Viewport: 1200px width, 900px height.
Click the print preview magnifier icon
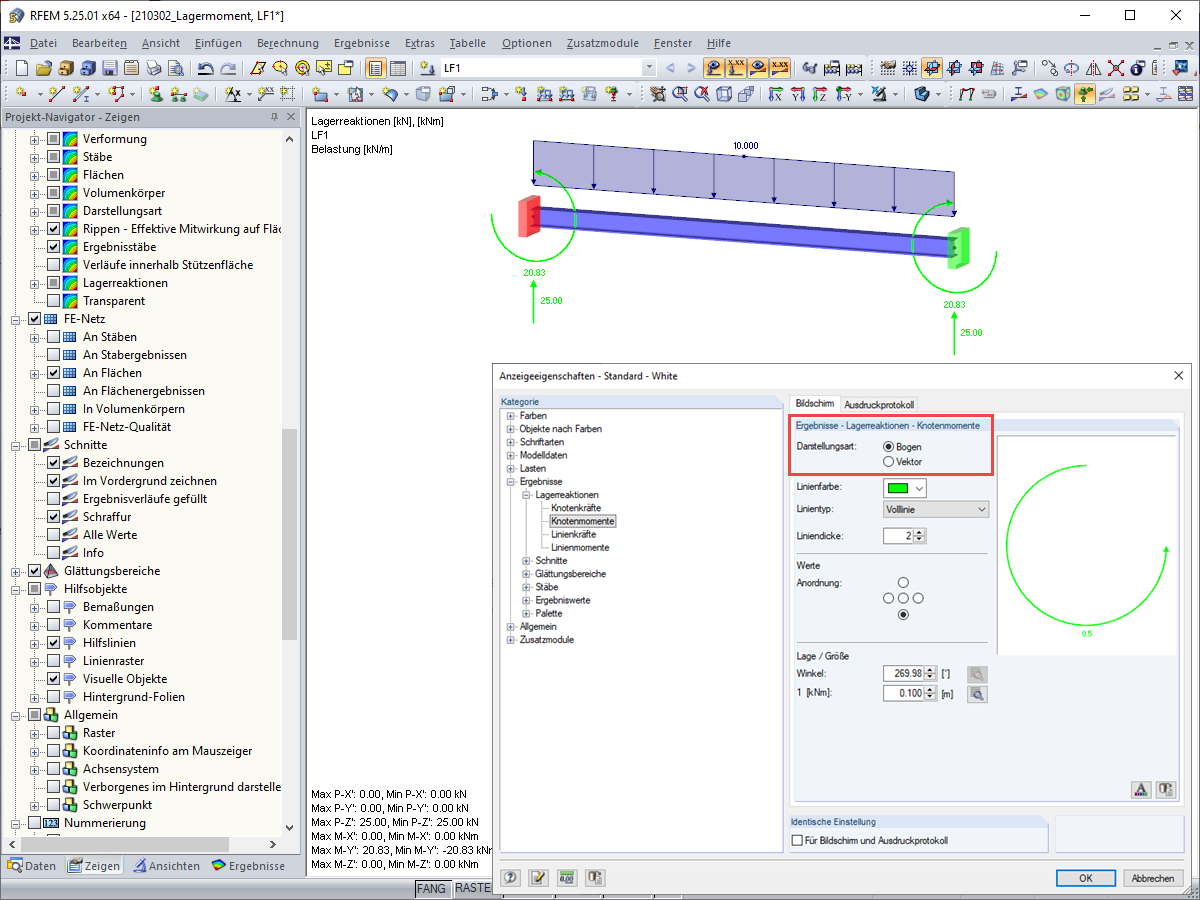(175, 68)
